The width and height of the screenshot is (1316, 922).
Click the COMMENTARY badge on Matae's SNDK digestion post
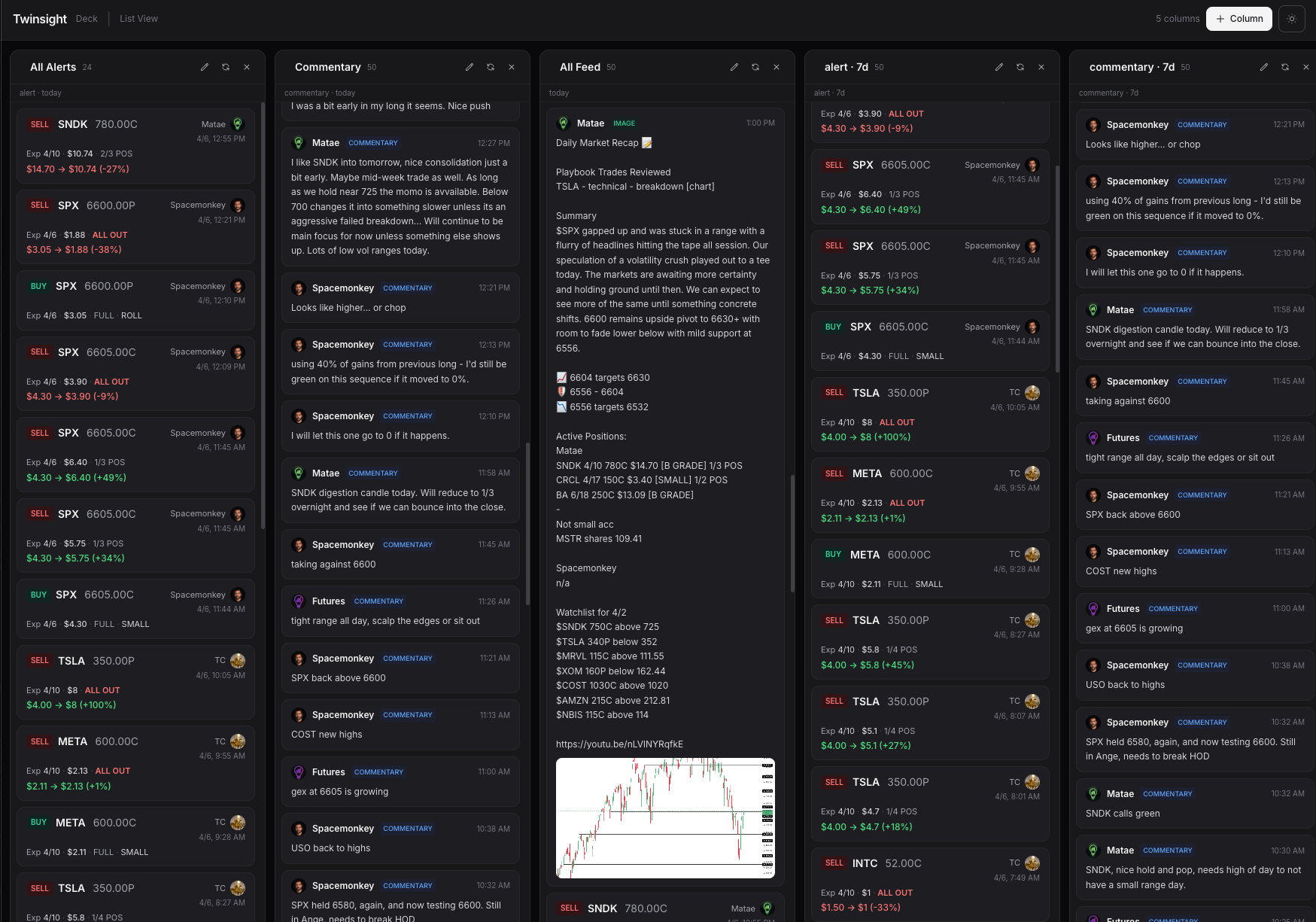coord(373,473)
